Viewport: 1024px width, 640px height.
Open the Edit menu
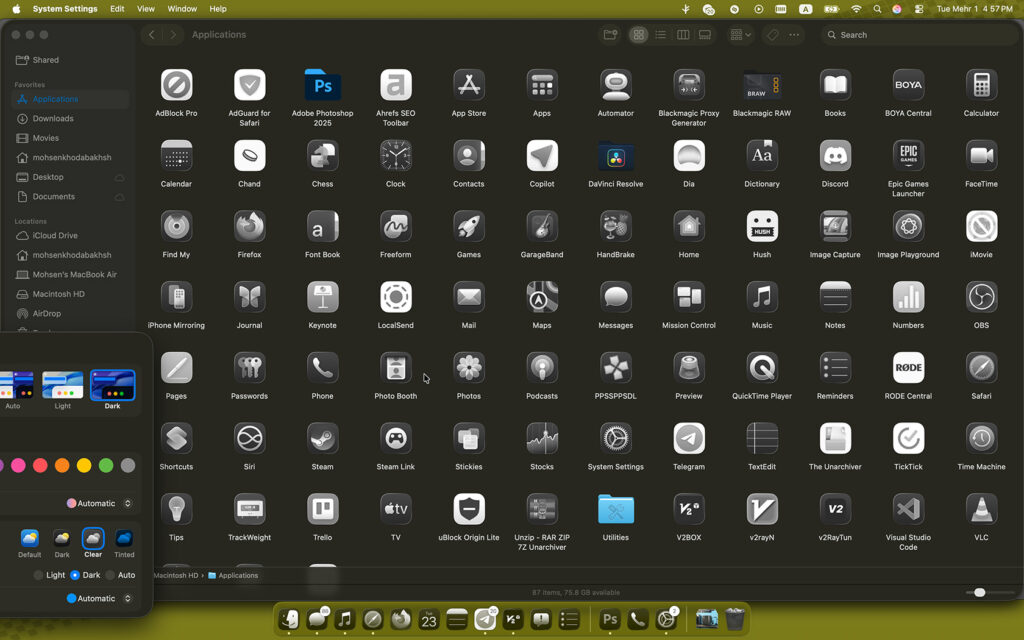point(117,9)
